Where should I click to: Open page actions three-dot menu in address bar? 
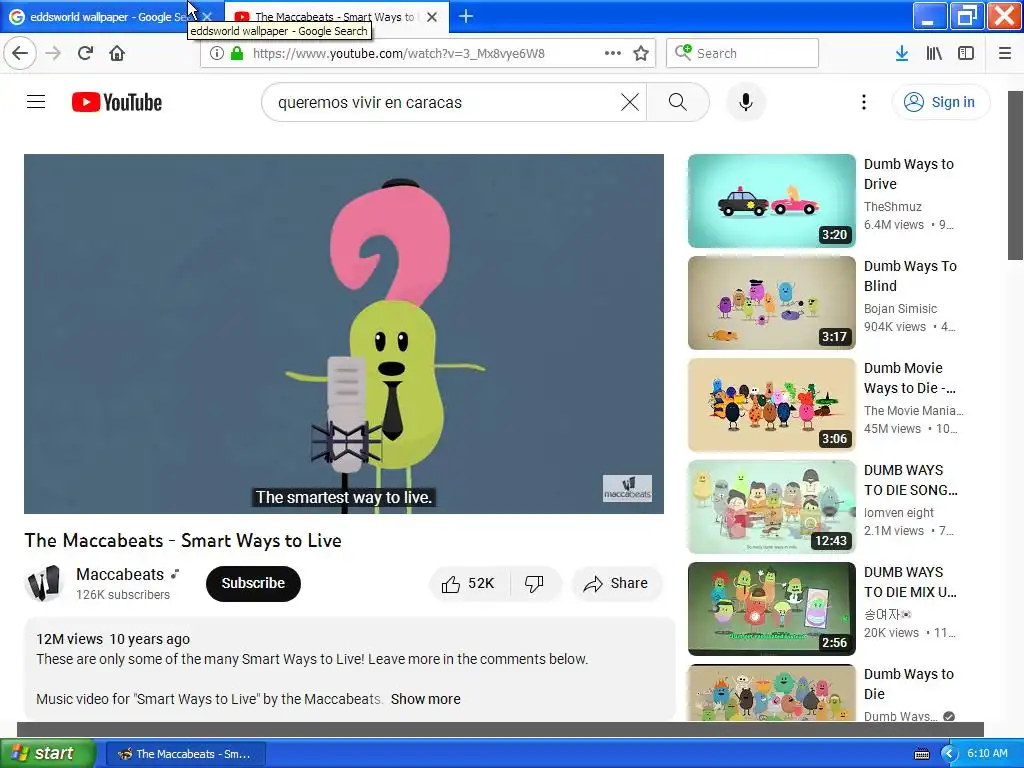613,53
